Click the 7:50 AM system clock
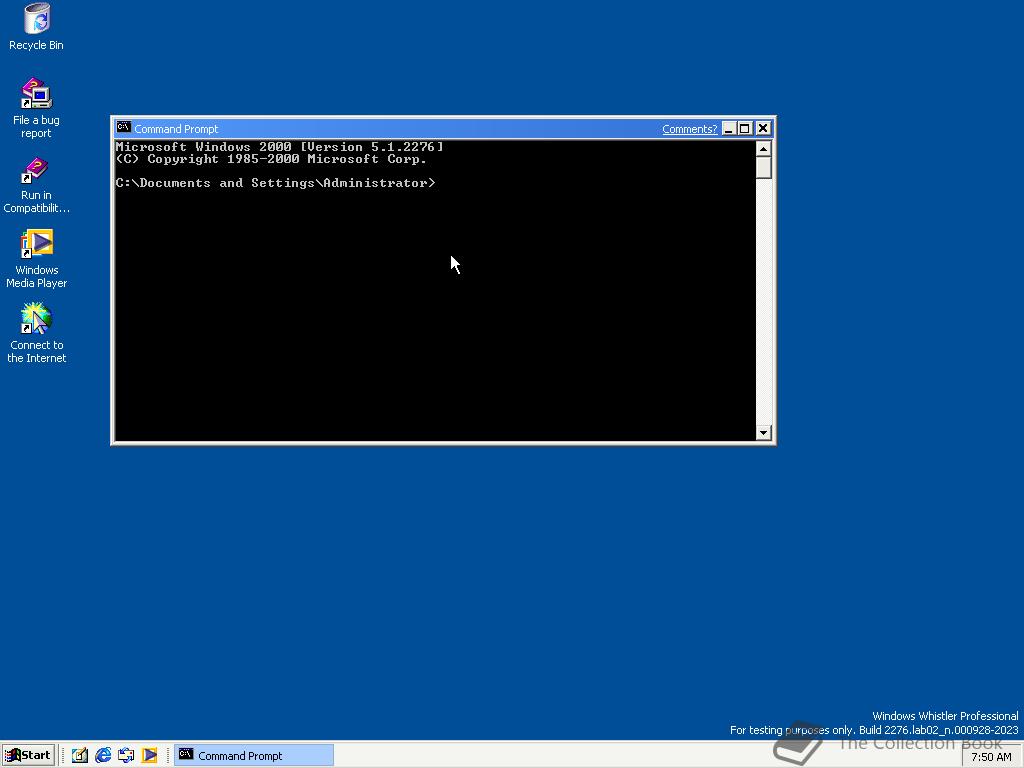The height and width of the screenshot is (768, 1024). click(x=991, y=757)
